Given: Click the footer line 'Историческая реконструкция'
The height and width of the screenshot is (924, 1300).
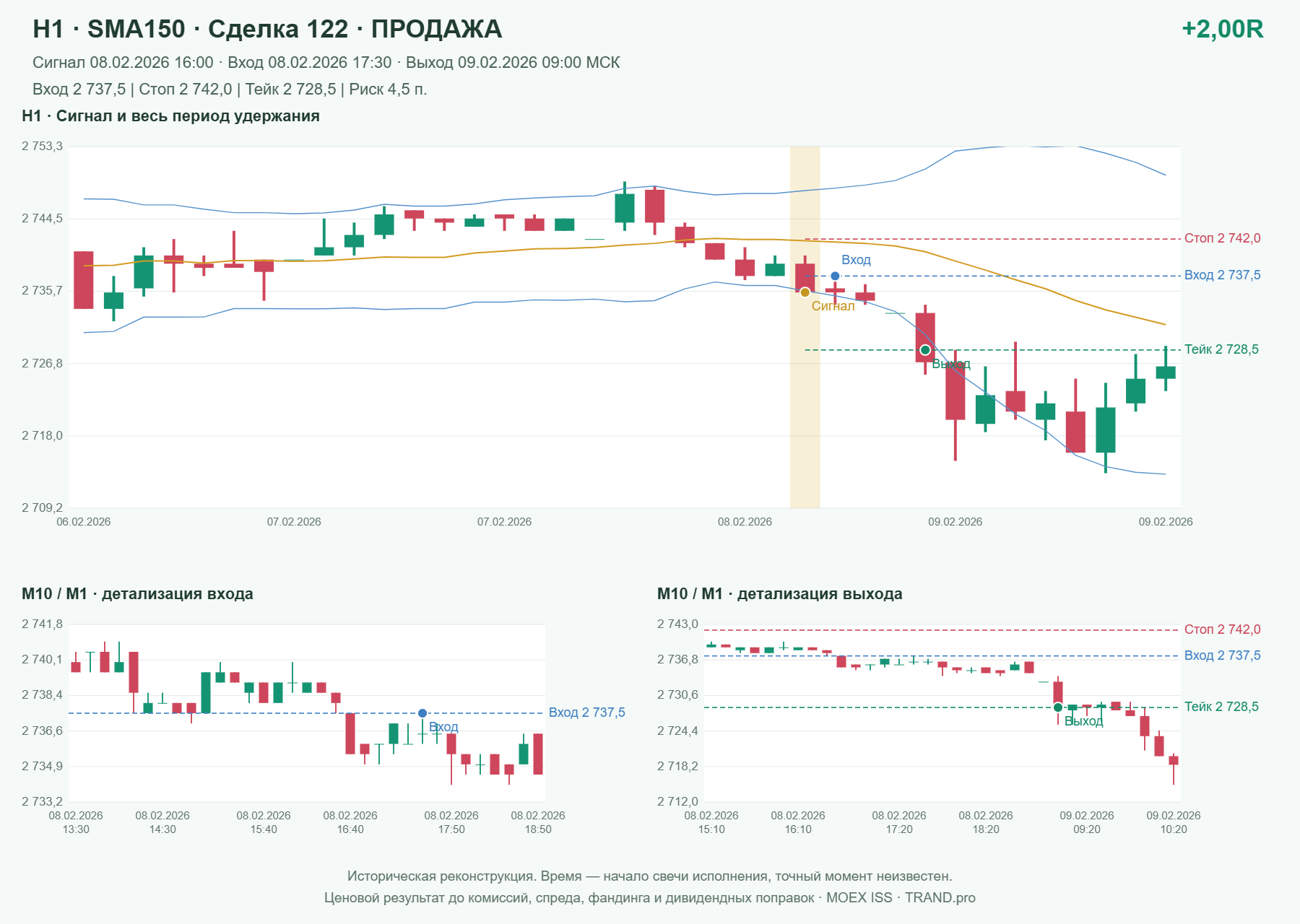Looking at the screenshot, I should 650,876.
